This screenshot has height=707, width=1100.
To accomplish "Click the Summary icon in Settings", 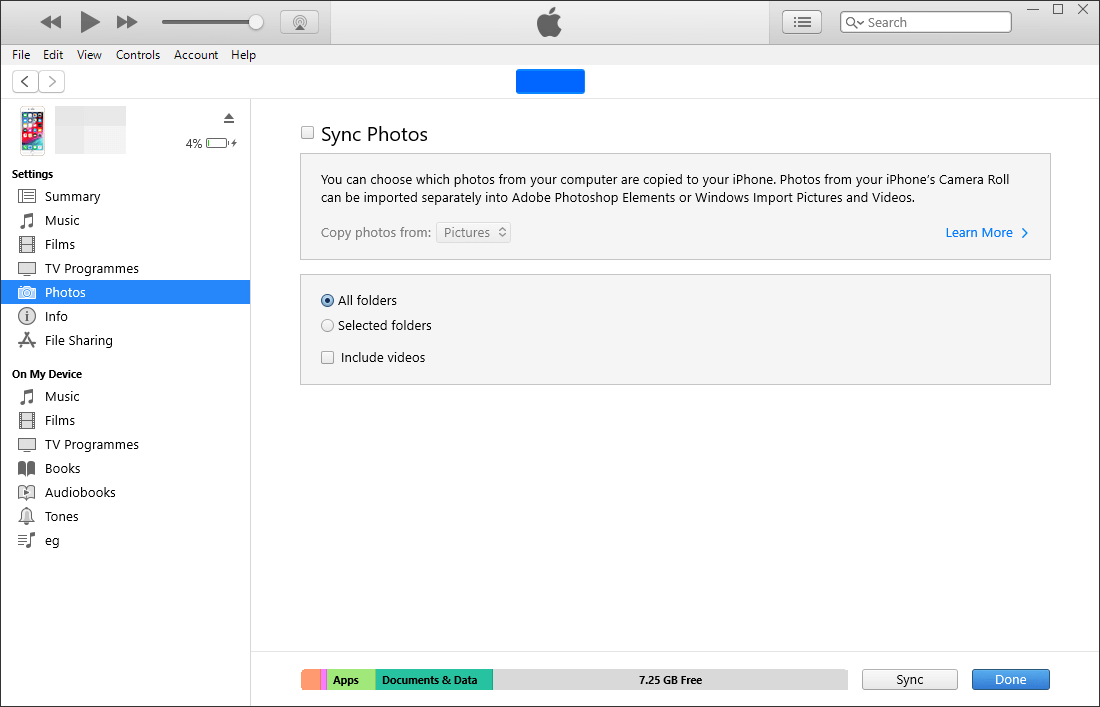I will [27, 196].
